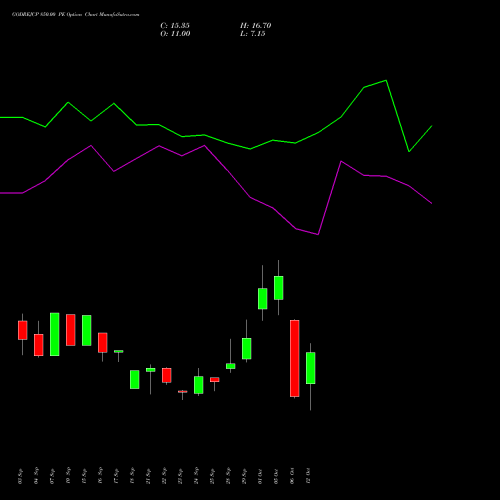Click the open value O: 11.00

[175, 34]
